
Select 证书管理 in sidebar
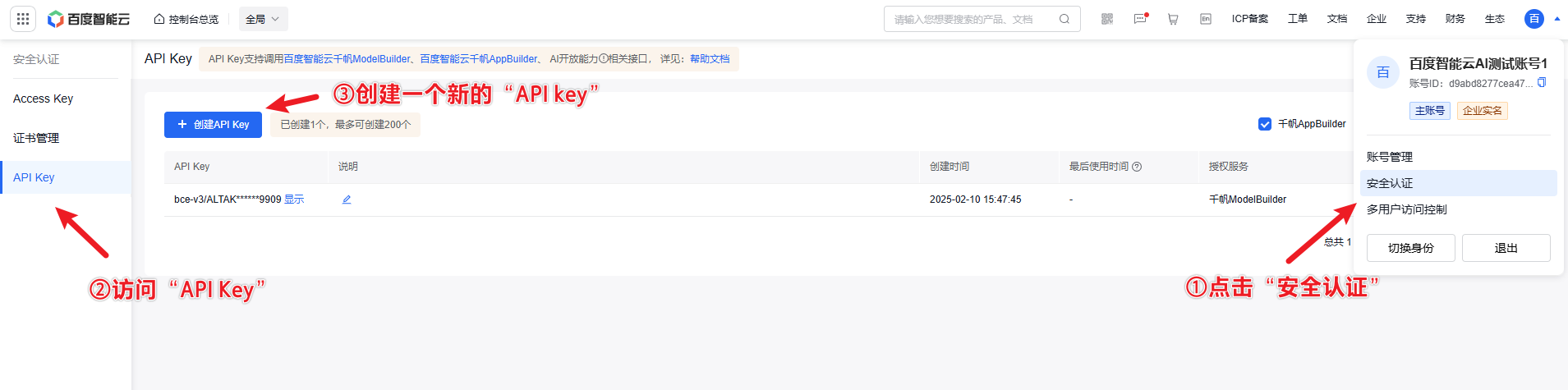click(66, 138)
